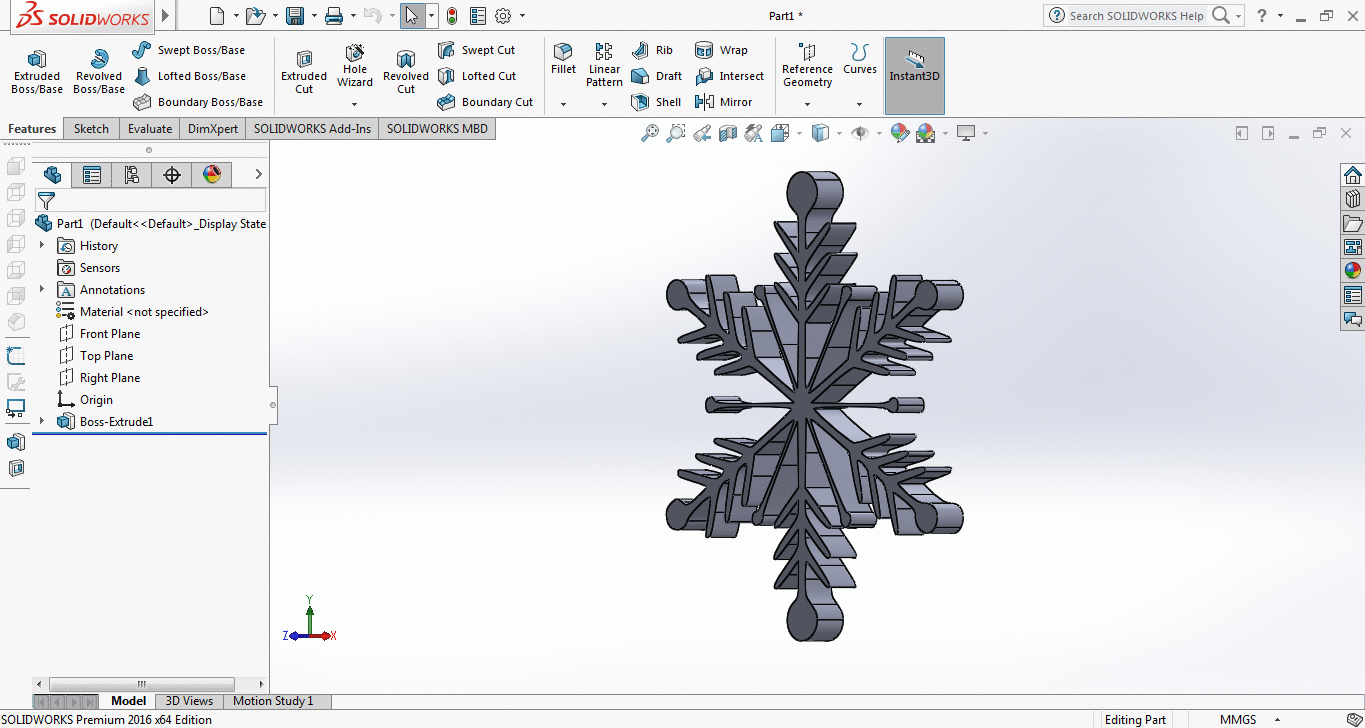The height and width of the screenshot is (728, 1365).
Task: Select the Shell feature
Action: click(656, 102)
